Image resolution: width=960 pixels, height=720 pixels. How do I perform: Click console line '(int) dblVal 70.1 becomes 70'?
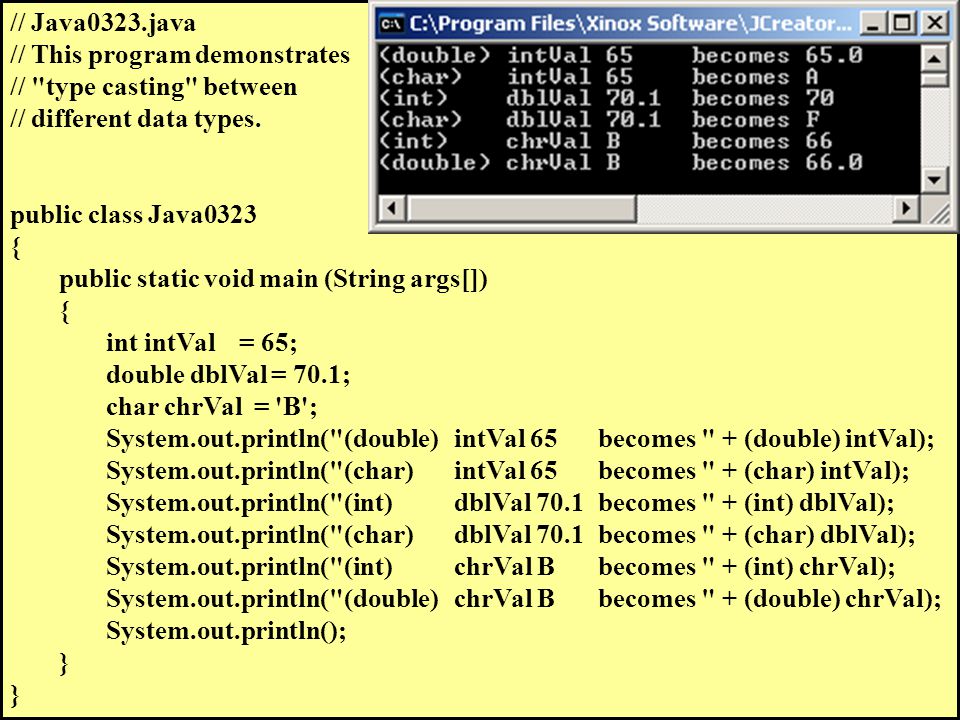point(606,98)
